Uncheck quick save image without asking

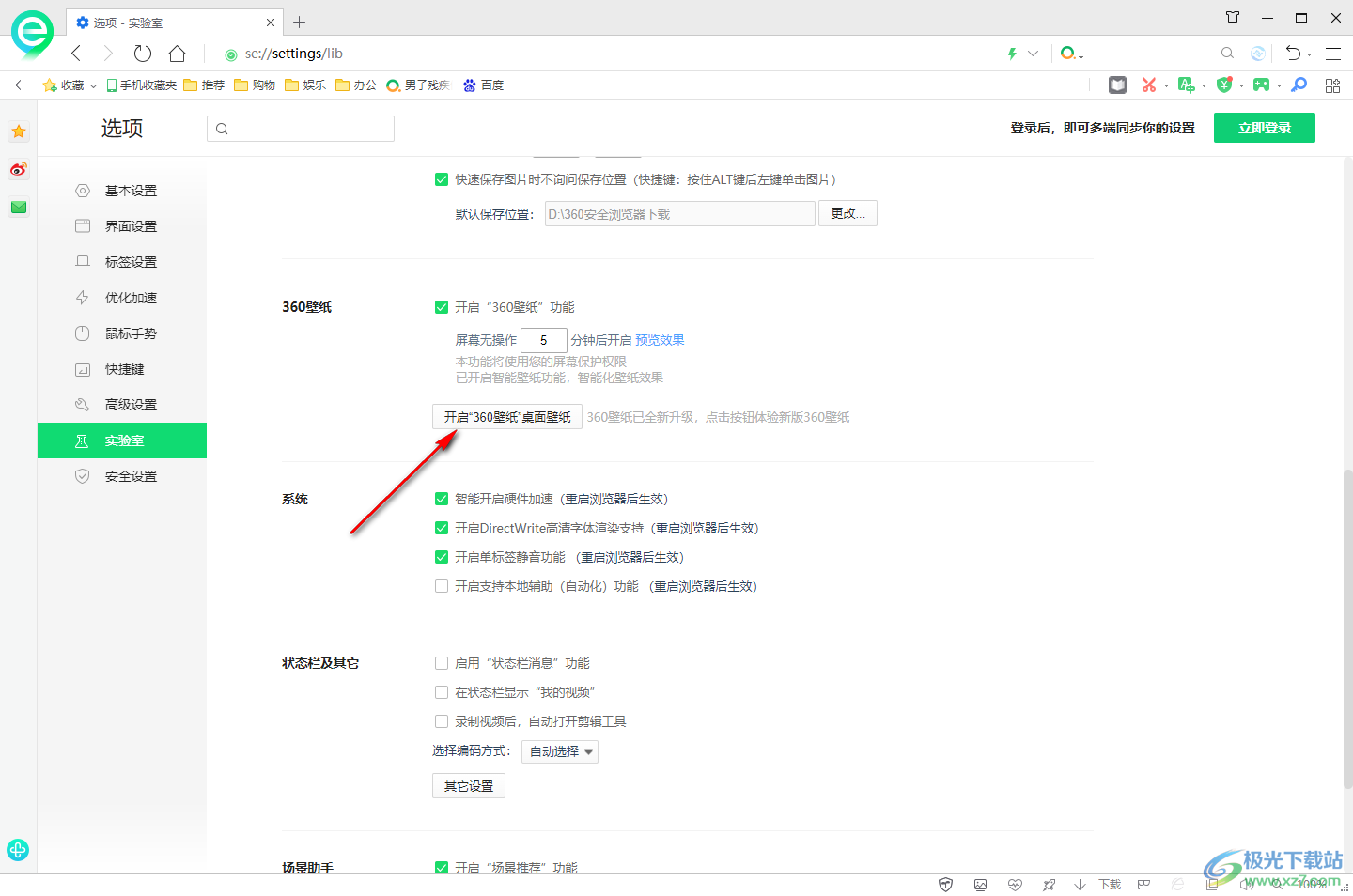pyautogui.click(x=442, y=179)
